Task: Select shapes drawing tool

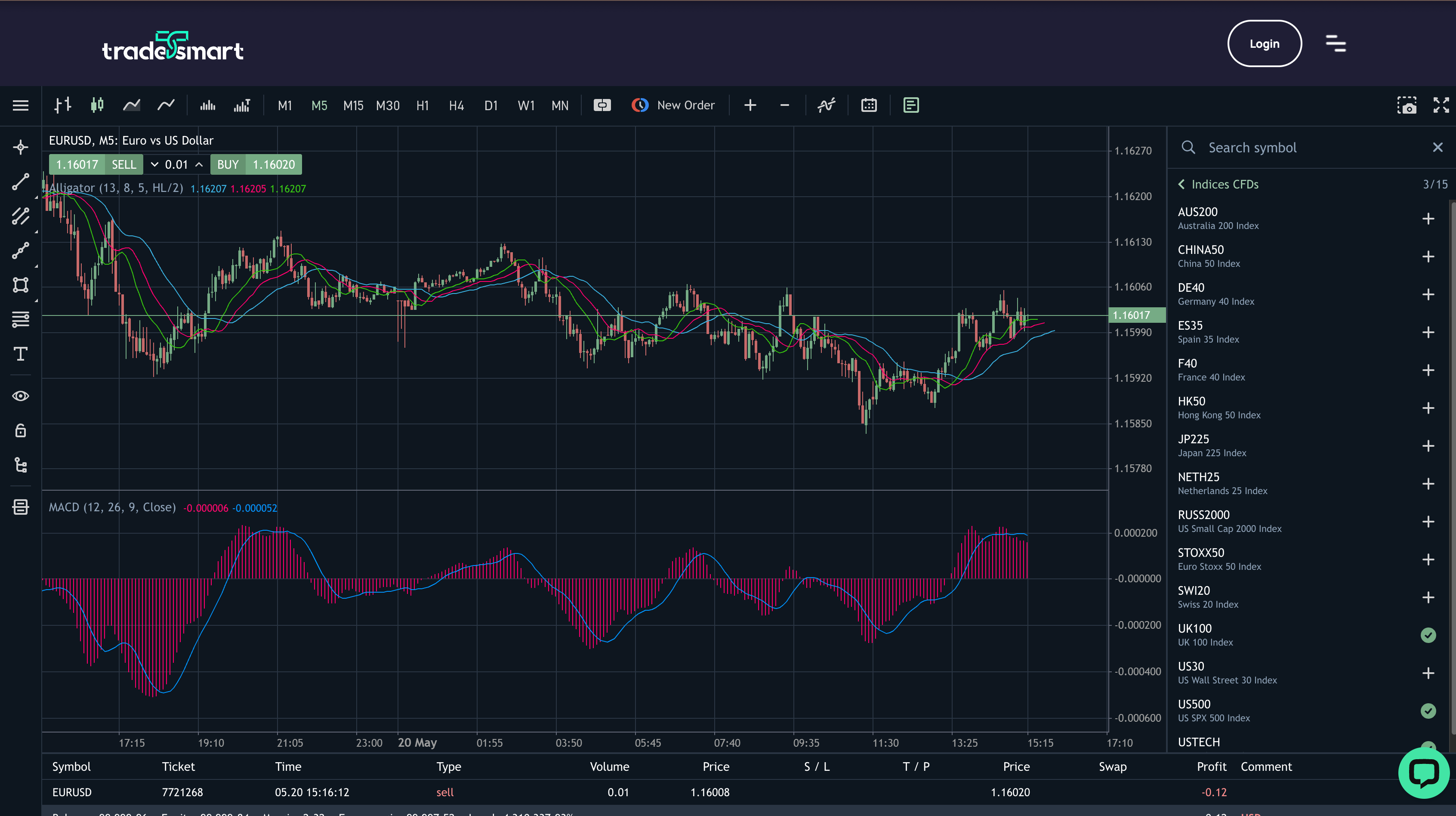Action: pyautogui.click(x=21, y=285)
